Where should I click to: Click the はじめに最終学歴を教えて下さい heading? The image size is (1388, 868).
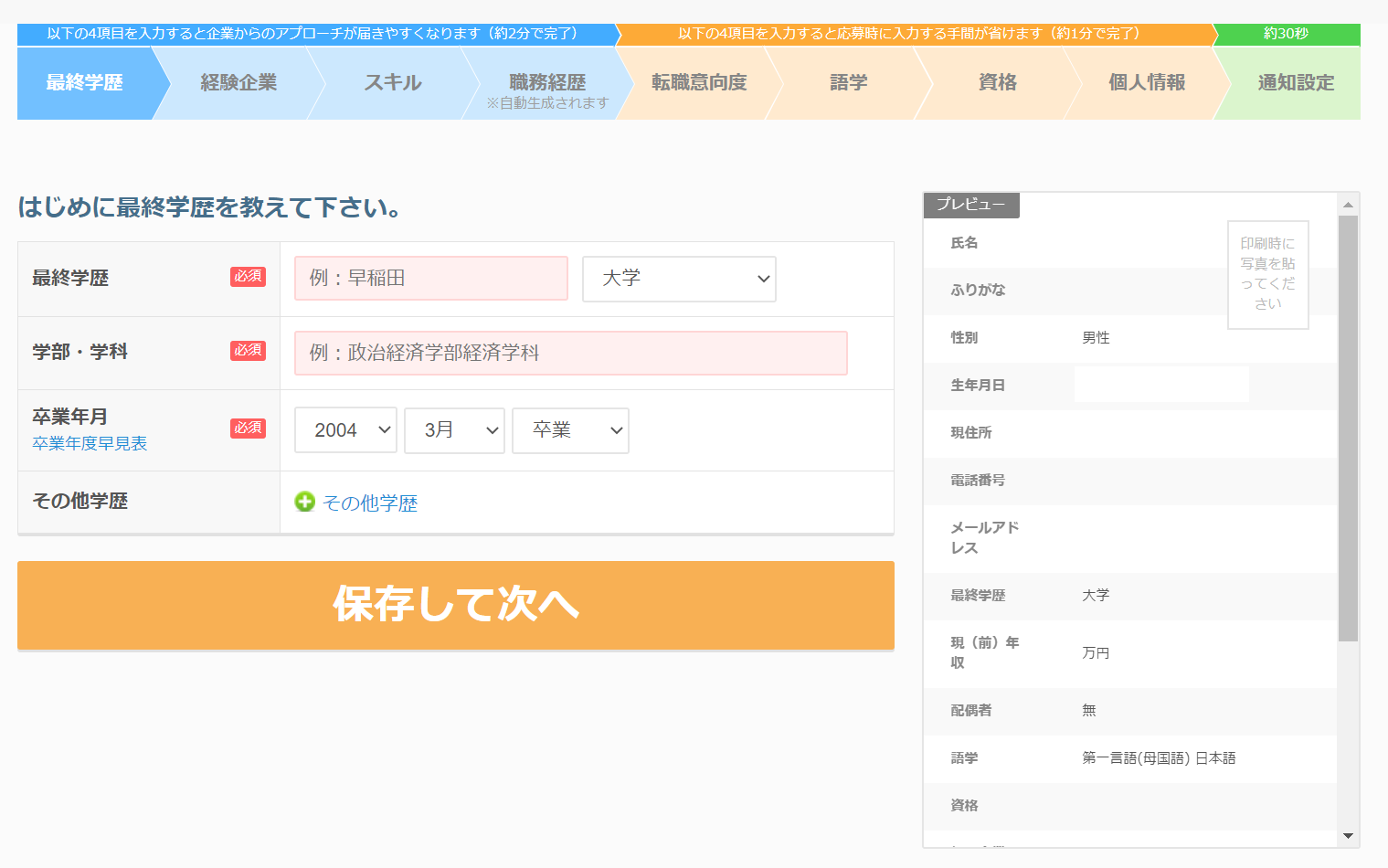point(210,207)
